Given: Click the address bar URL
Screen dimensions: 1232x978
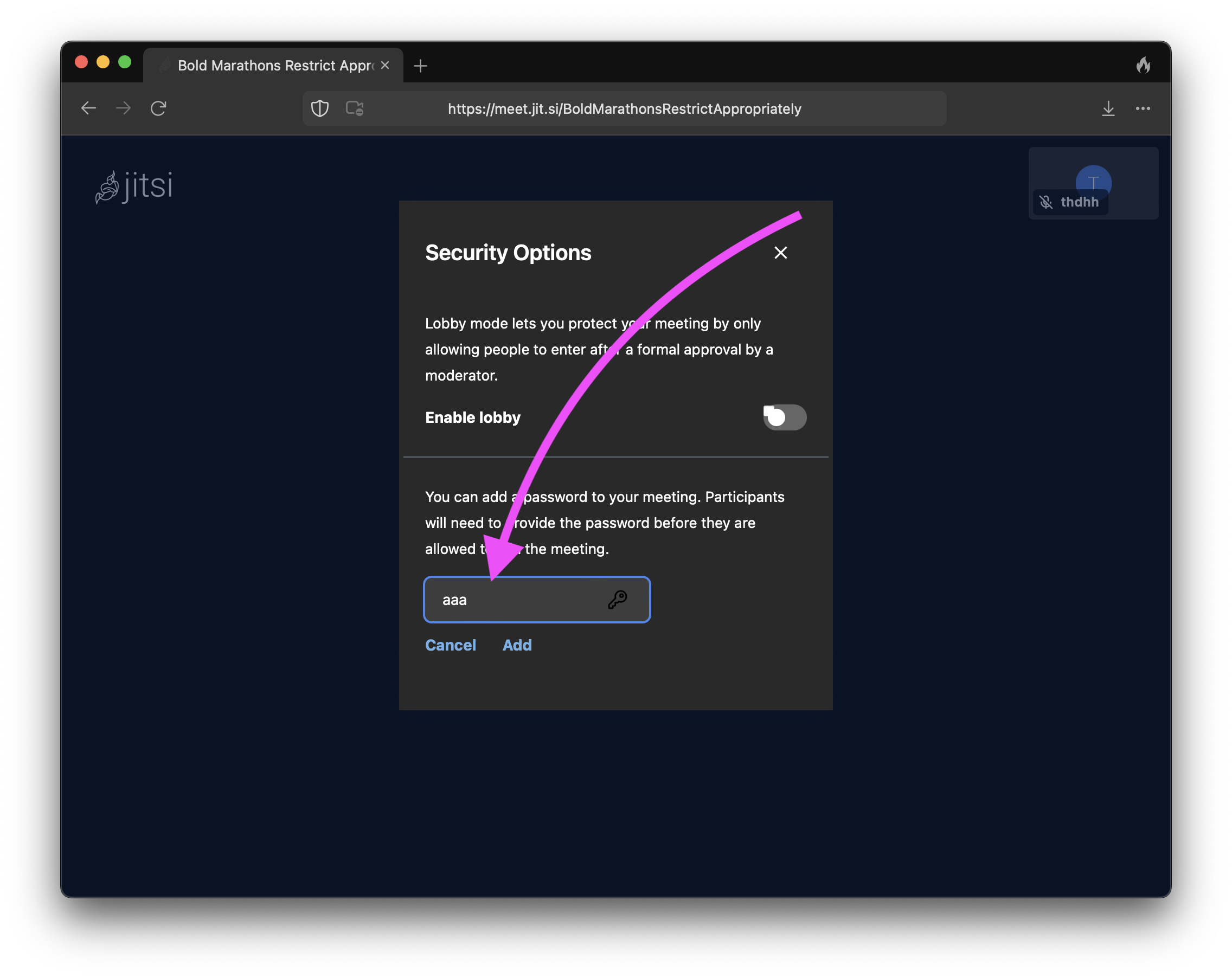Looking at the screenshot, I should point(624,108).
